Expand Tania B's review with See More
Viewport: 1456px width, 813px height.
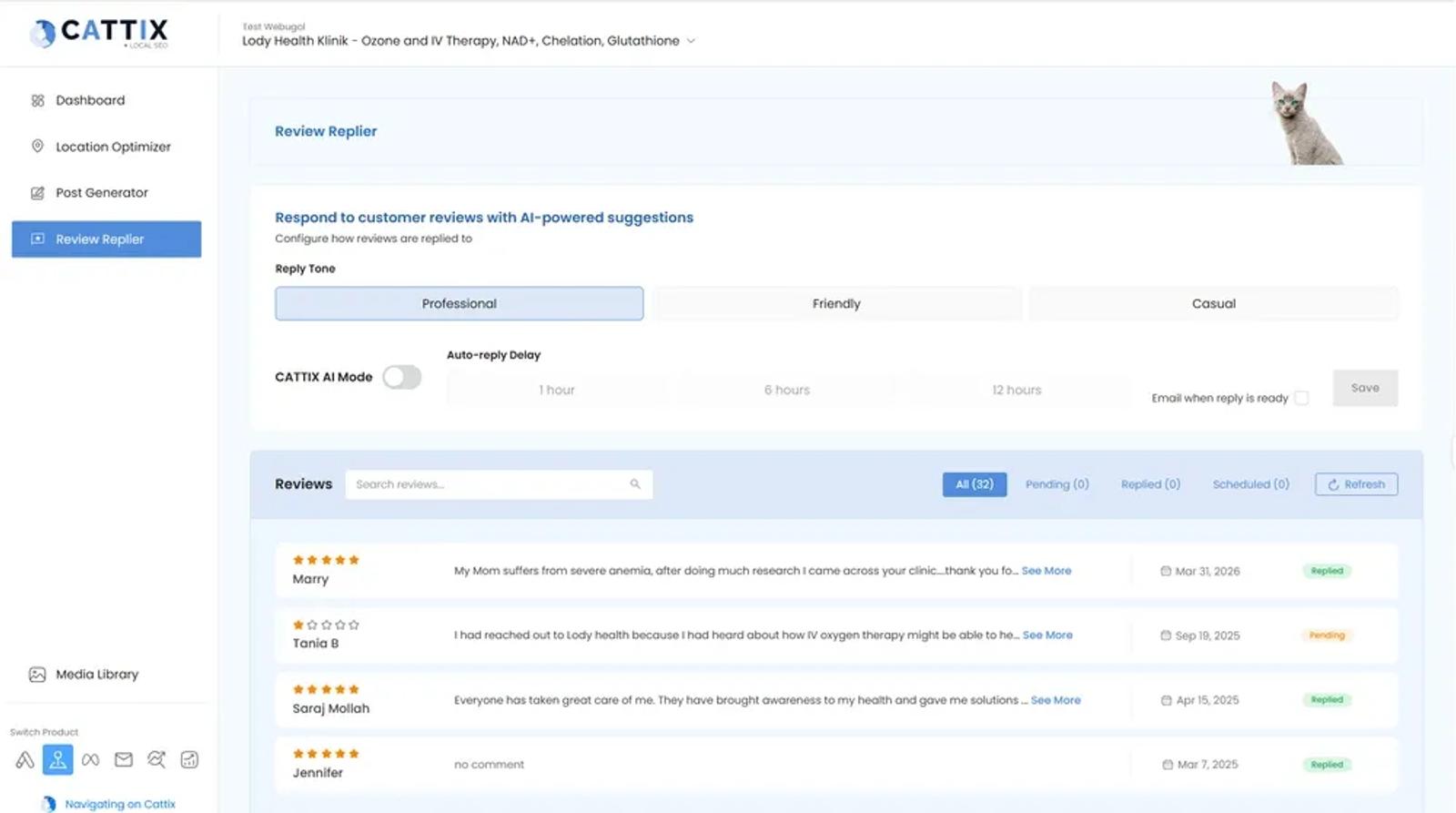click(1047, 635)
